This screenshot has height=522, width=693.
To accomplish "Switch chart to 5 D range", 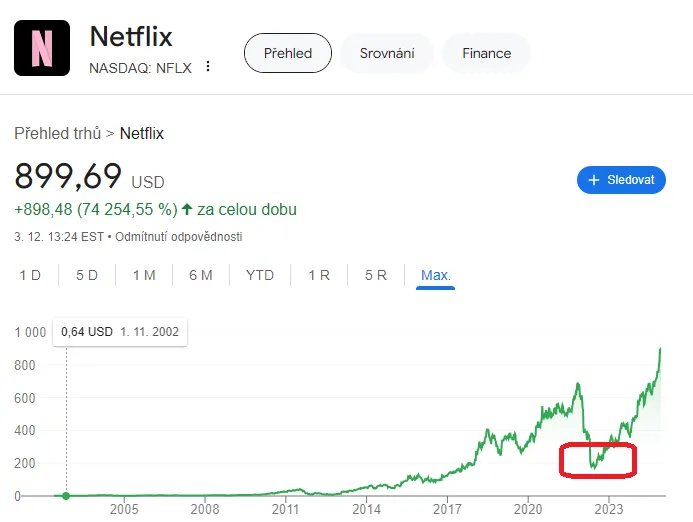I will pyautogui.click(x=87, y=275).
